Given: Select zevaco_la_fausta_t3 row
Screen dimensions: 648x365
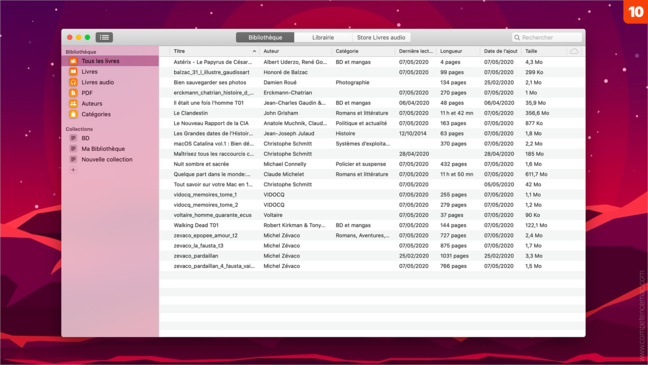Looking at the screenshot, I should [x=372, y=246].
